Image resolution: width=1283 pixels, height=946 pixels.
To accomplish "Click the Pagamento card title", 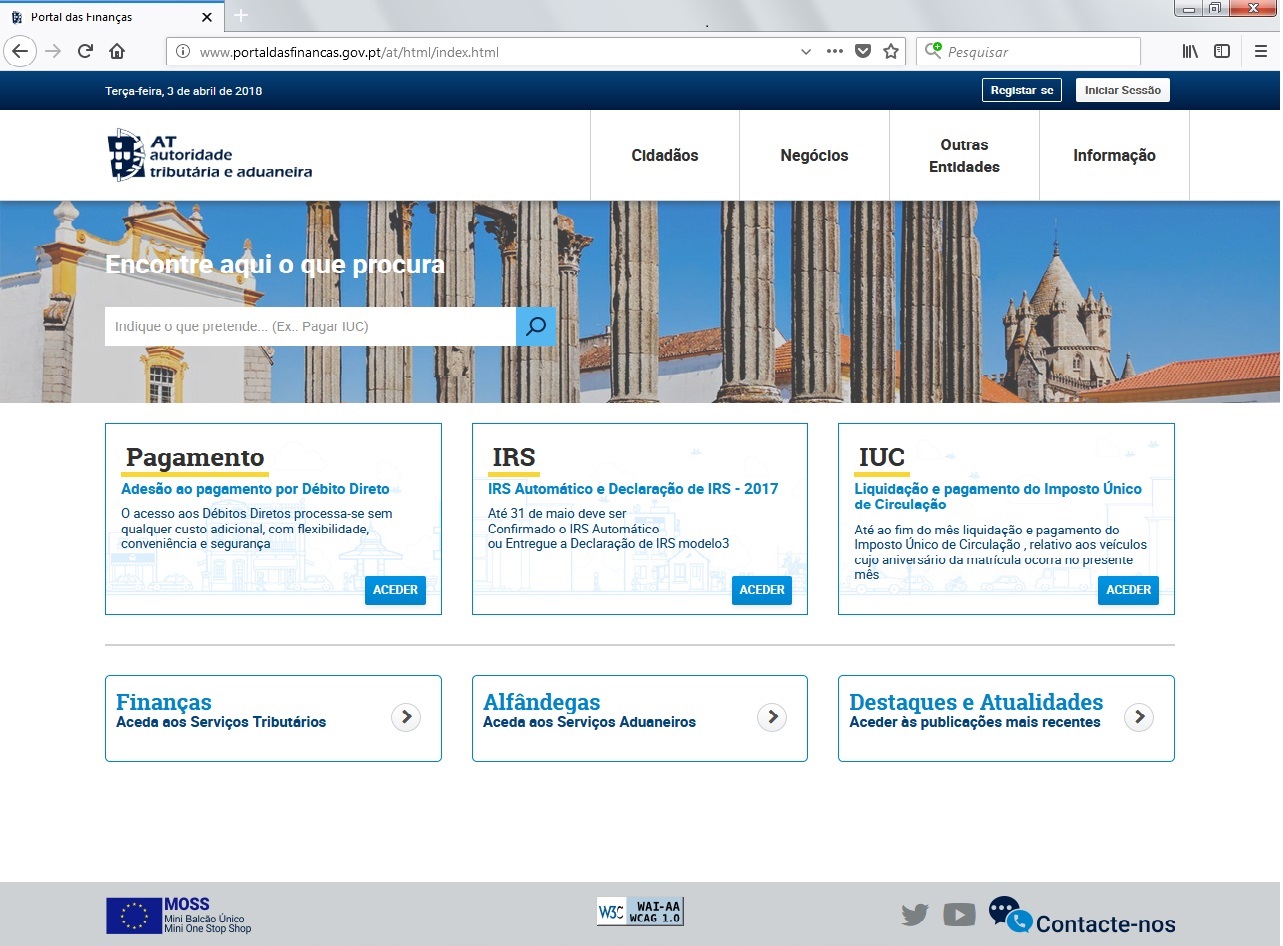I will tap(195, 457).
